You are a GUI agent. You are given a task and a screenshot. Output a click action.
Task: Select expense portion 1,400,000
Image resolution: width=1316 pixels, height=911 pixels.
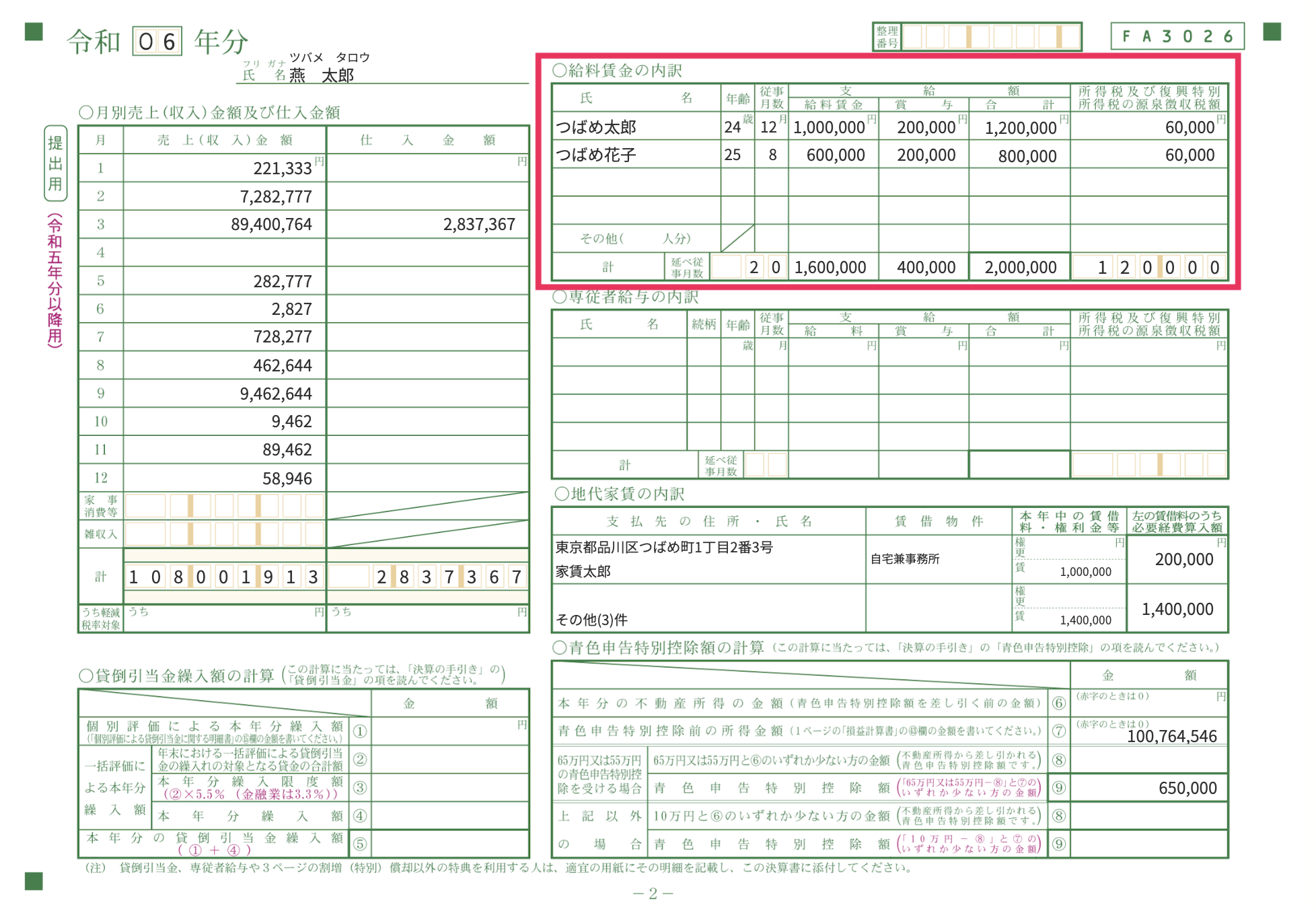point(1177,610)
